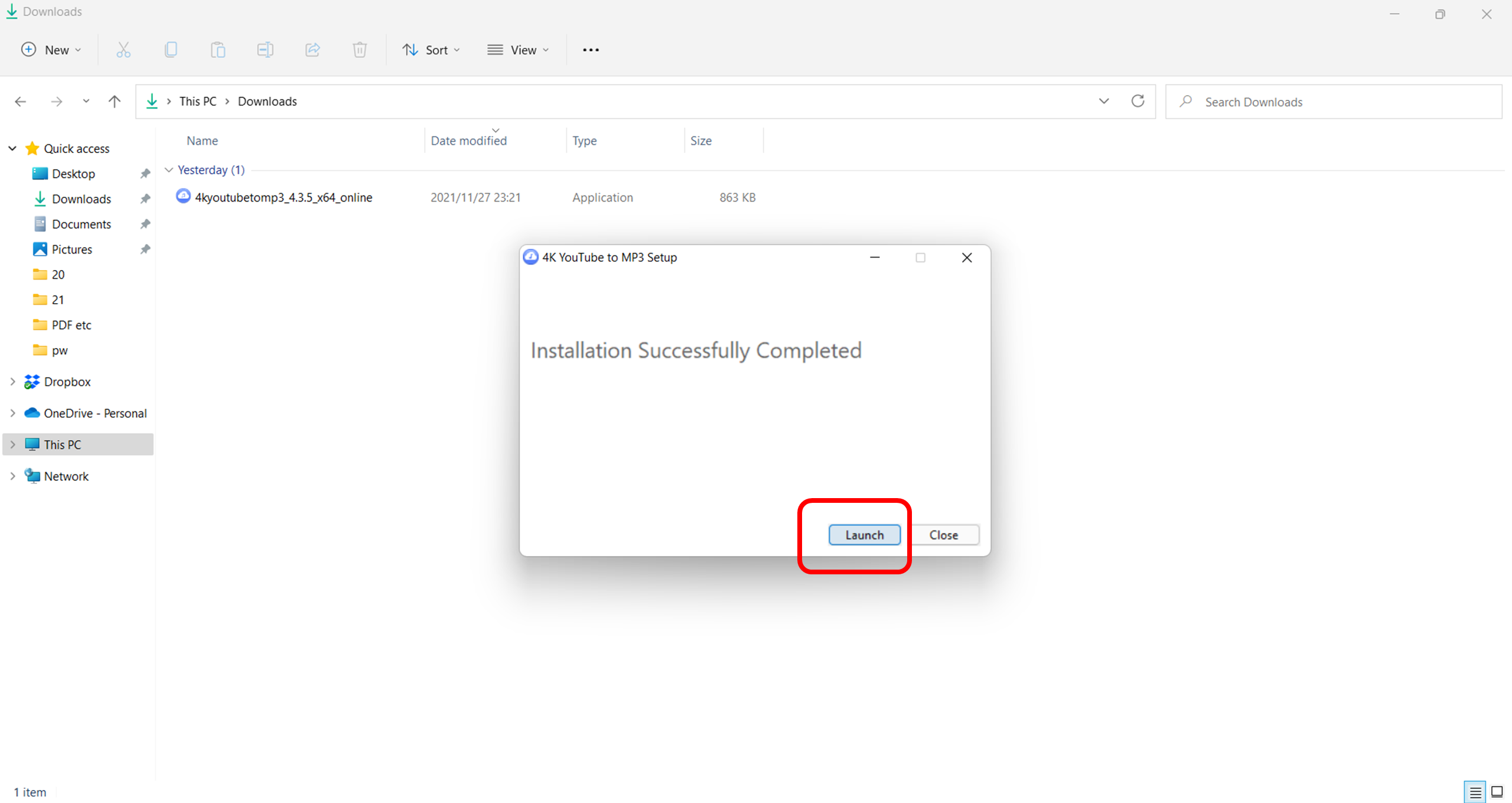This screenshot has height=803, width=1512.
Task: Click the Search Downloads field
Action: (1334, 102)
